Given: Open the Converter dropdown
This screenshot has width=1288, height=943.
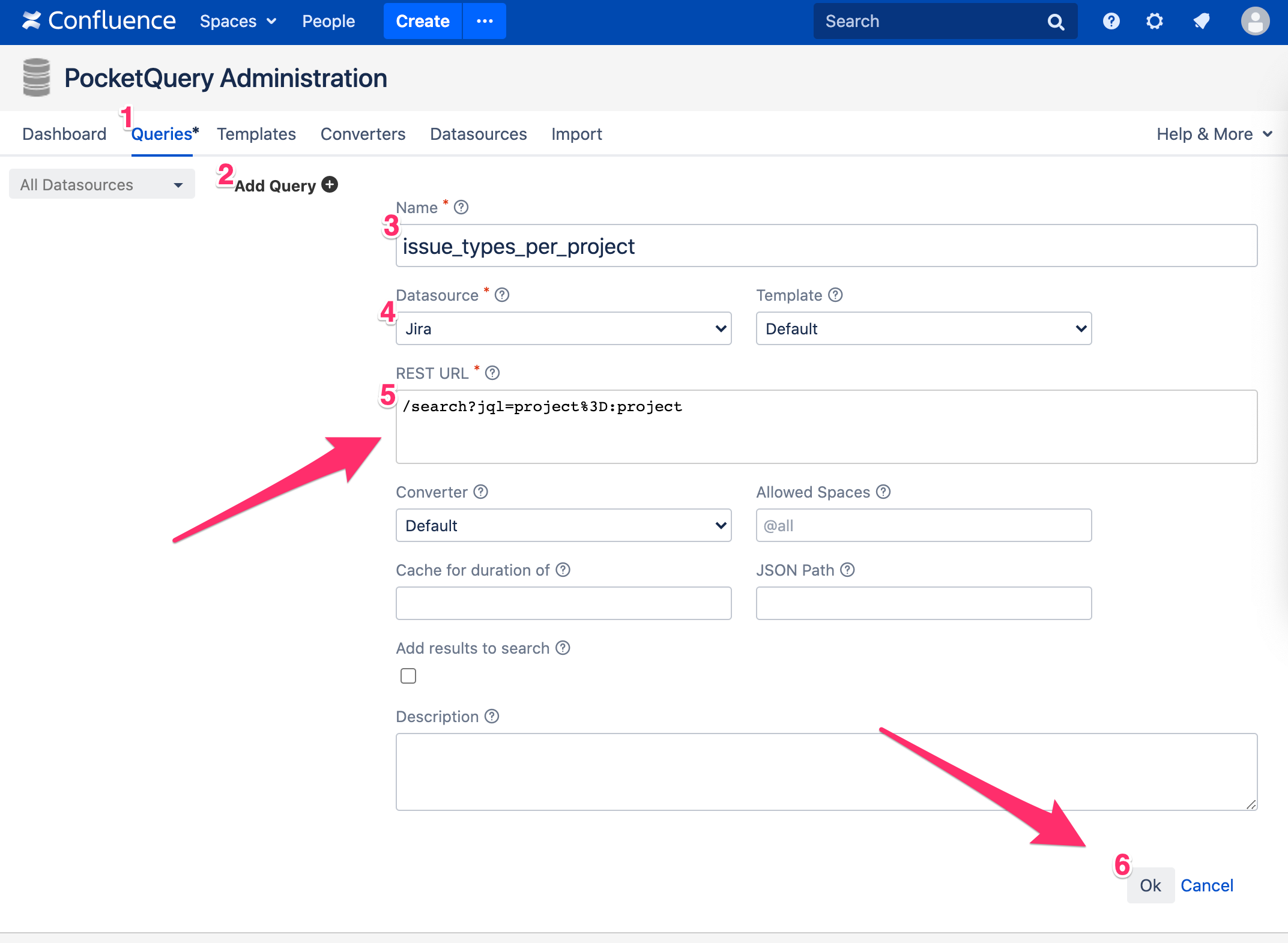Looking at the screenshot, I should [x=563, y=525].
